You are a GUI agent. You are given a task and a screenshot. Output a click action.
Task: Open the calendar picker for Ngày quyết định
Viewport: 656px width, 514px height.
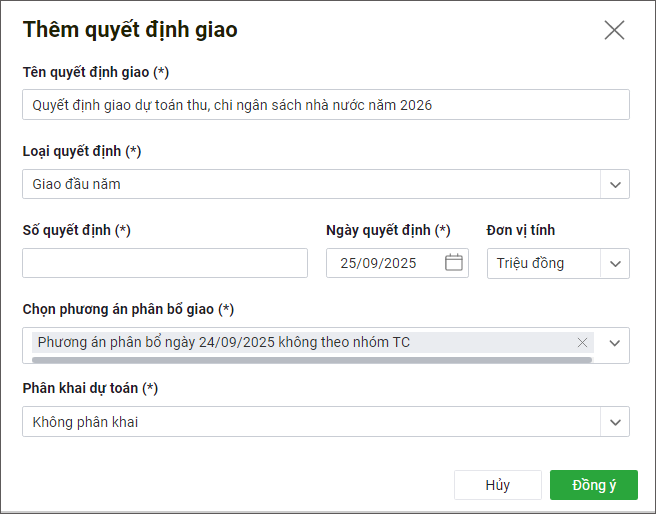click(454, 263)
